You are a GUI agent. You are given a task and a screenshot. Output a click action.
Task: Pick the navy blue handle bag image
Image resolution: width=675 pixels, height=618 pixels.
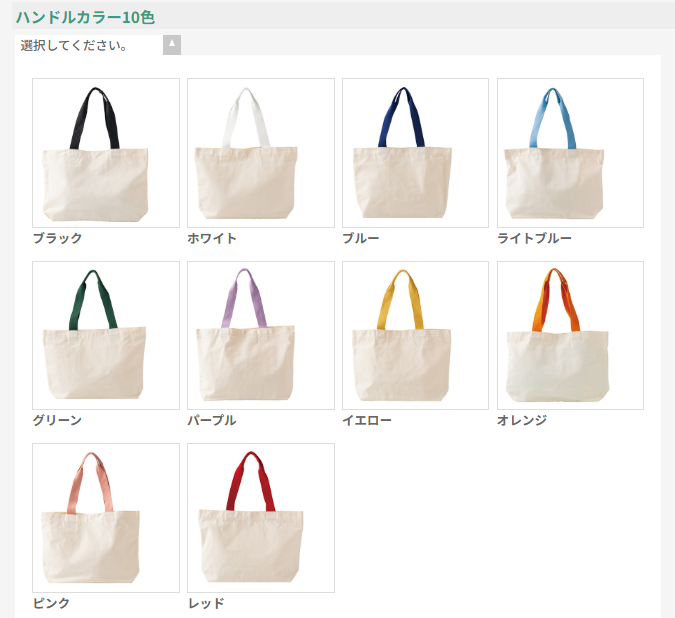click(415, 153)
